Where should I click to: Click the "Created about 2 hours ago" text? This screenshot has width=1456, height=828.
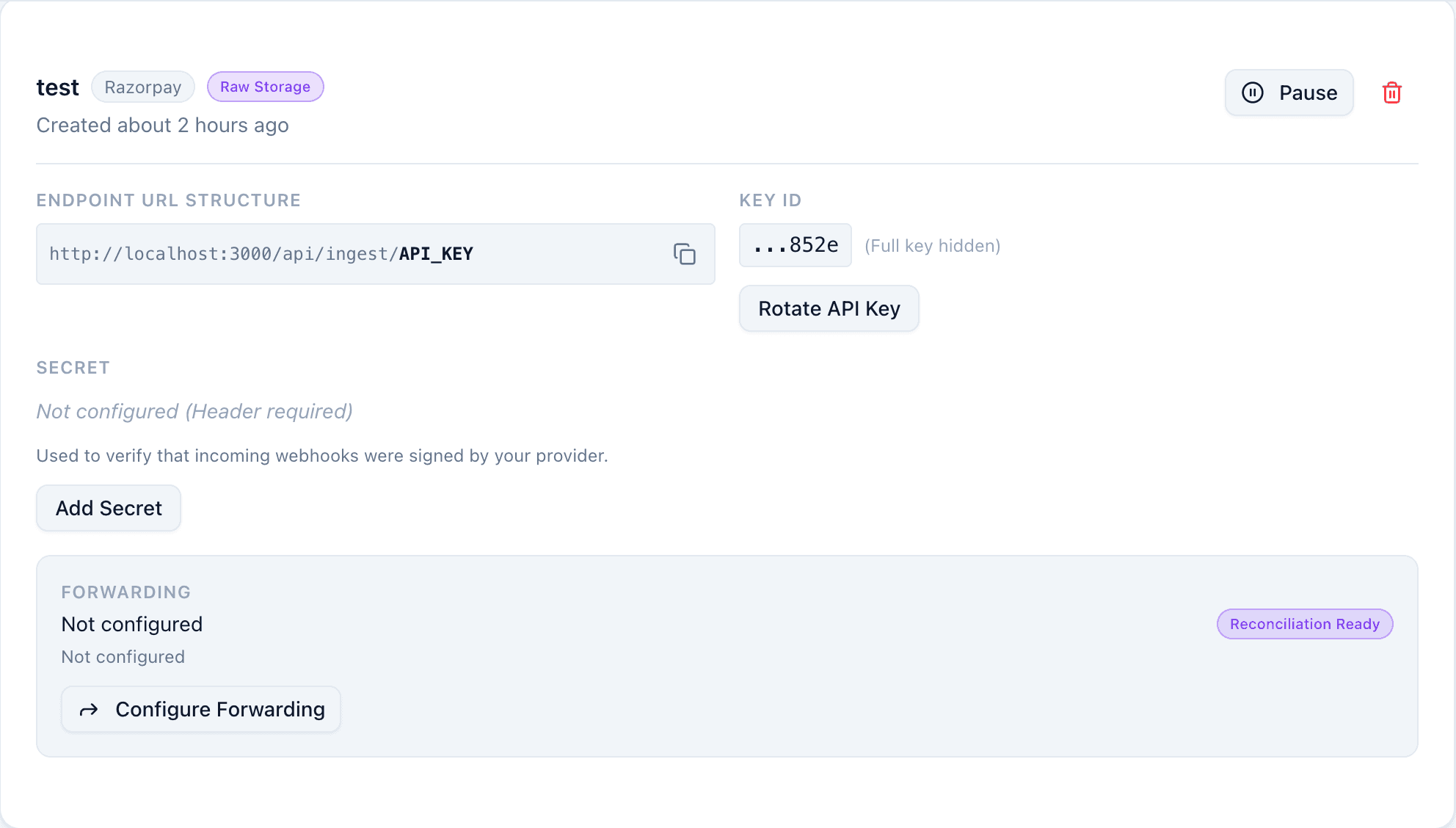click(x=162, y=126)
